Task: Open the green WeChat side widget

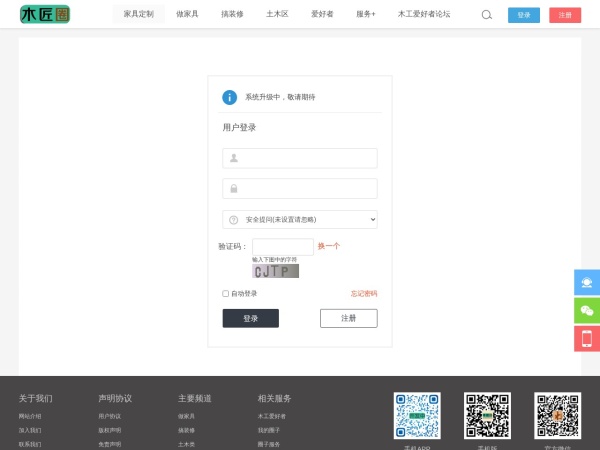Action: [587, 310]
